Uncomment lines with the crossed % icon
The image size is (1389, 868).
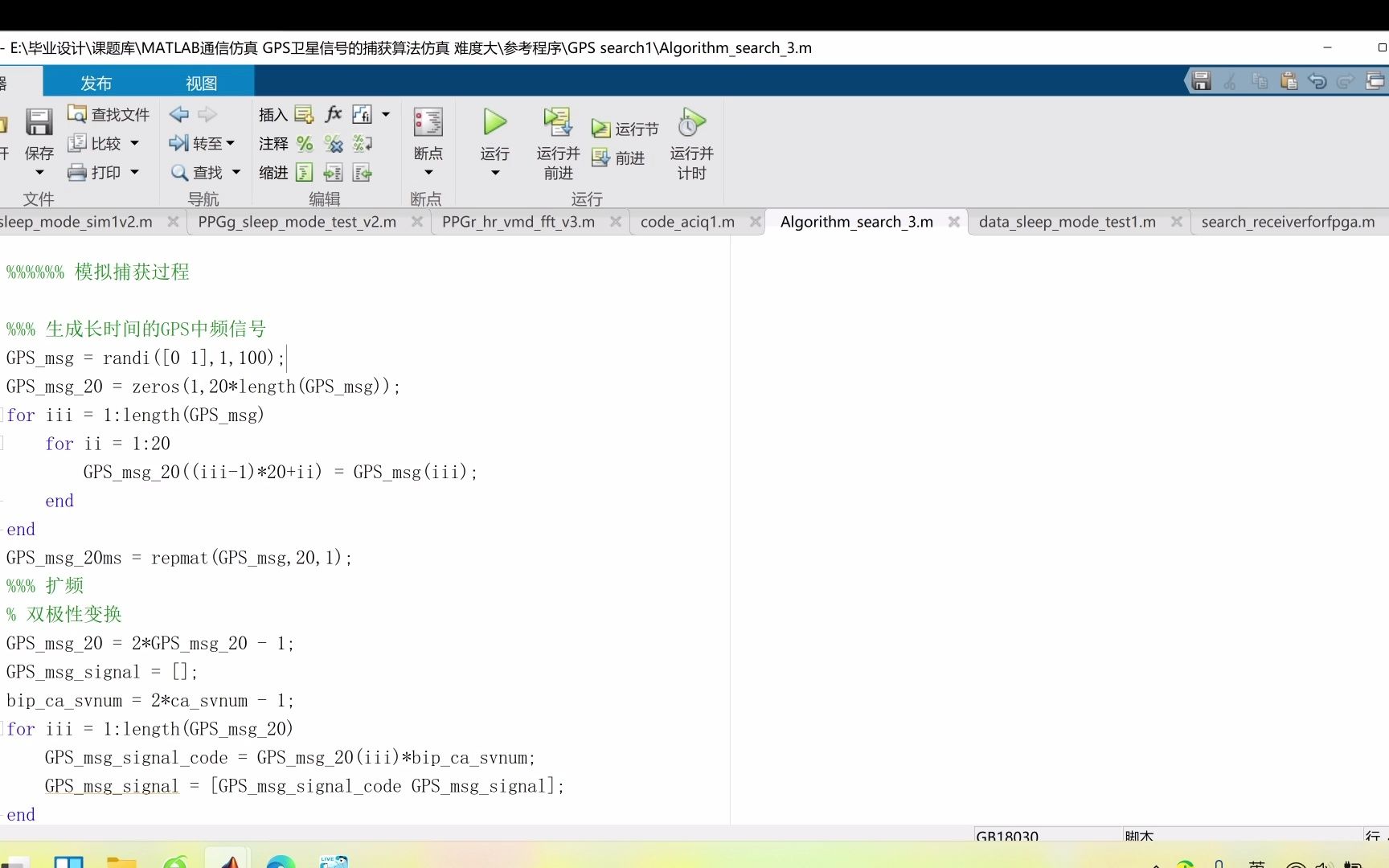click(x=334, y=143)
